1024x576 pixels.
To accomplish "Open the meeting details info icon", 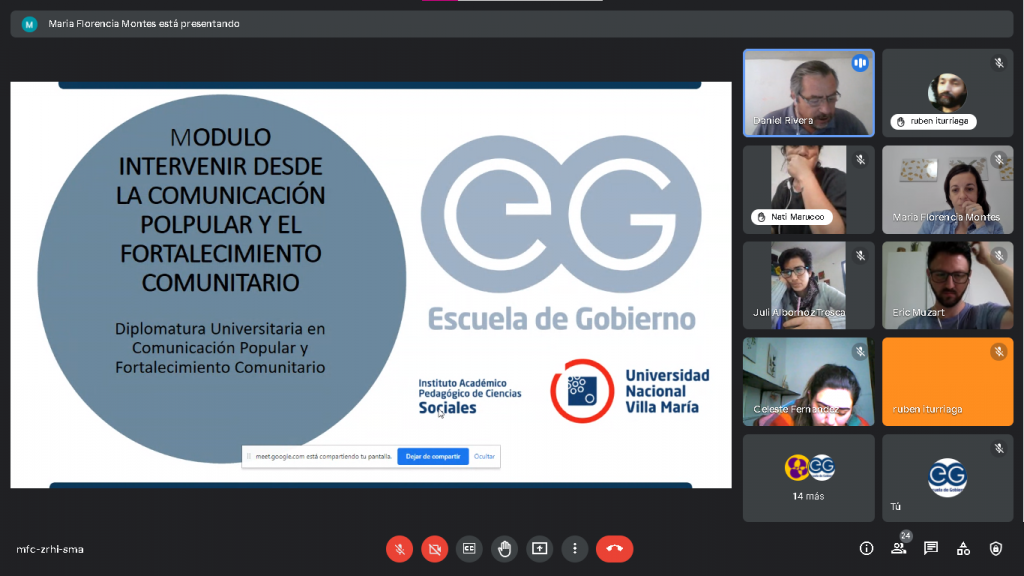I will point(866,548).
